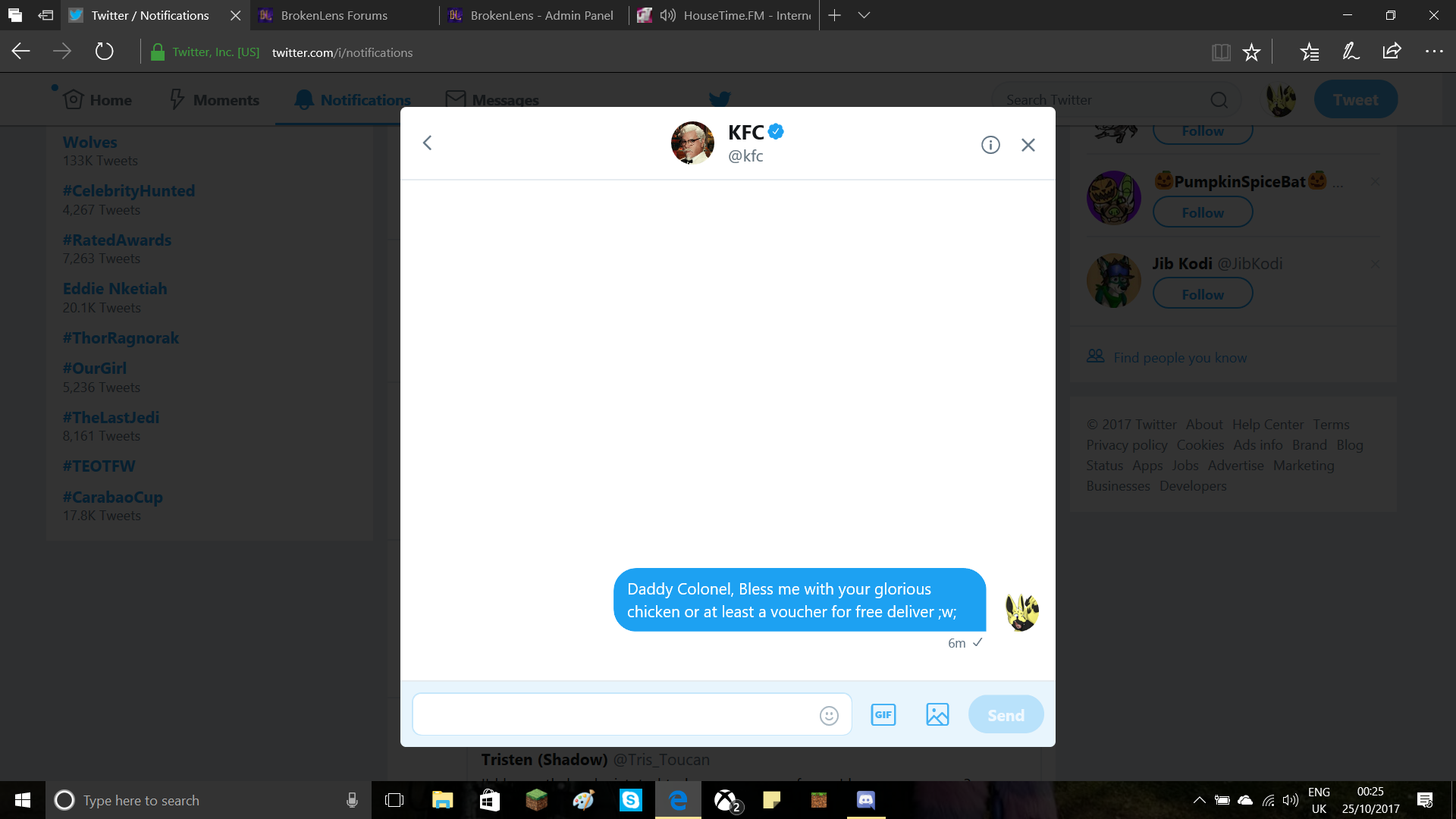Go to Twitter Home

[x=98, y=100]
